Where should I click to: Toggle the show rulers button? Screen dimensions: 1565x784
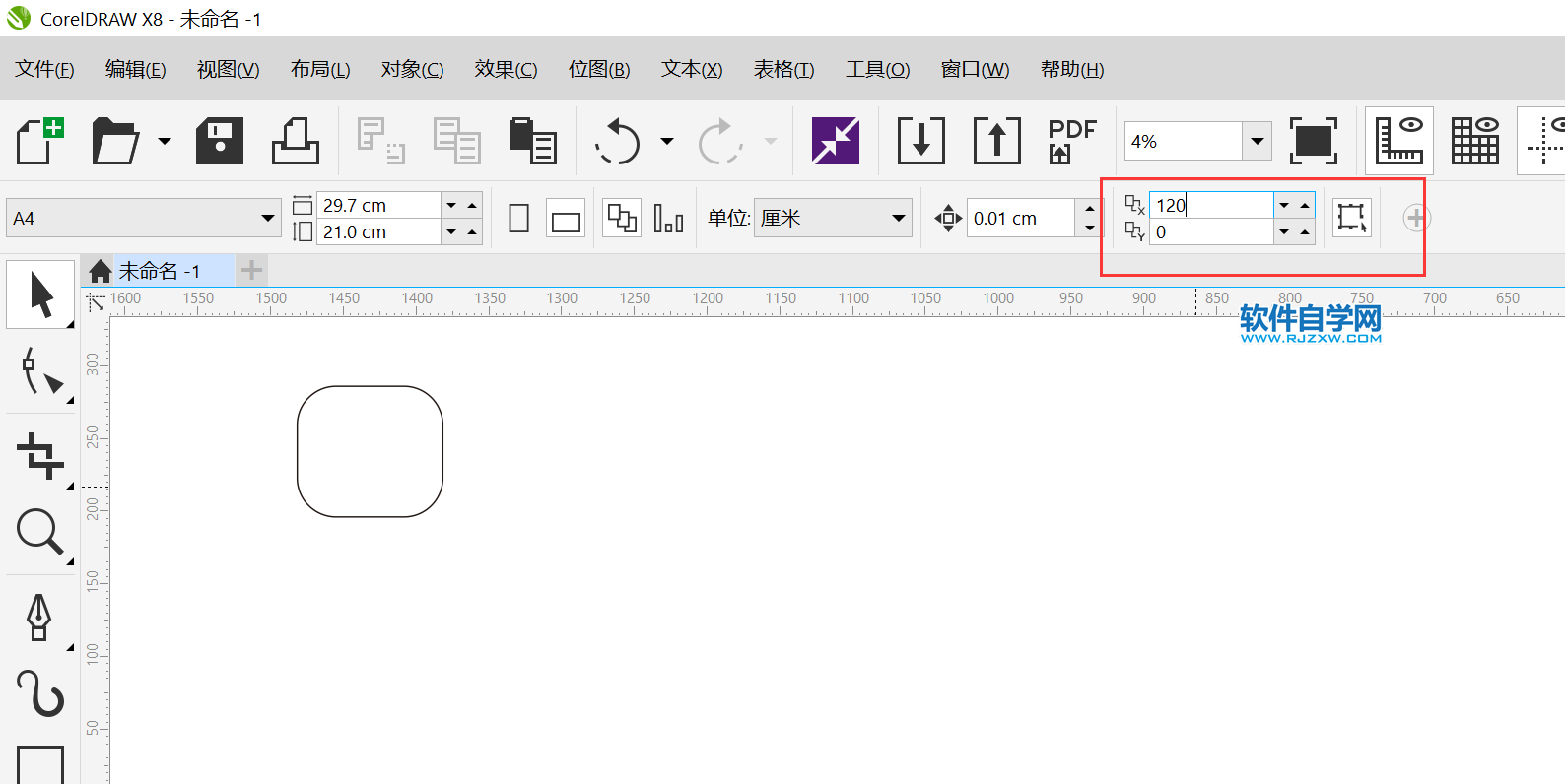1398,141
